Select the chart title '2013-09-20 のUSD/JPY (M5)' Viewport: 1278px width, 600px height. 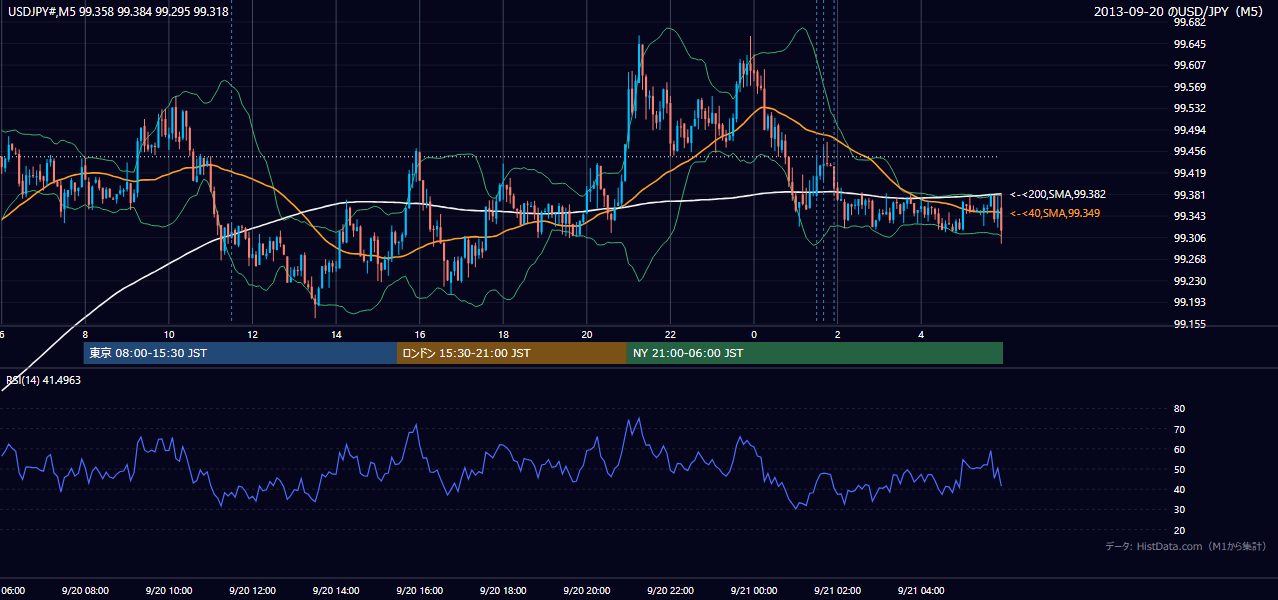[1180, 12]
